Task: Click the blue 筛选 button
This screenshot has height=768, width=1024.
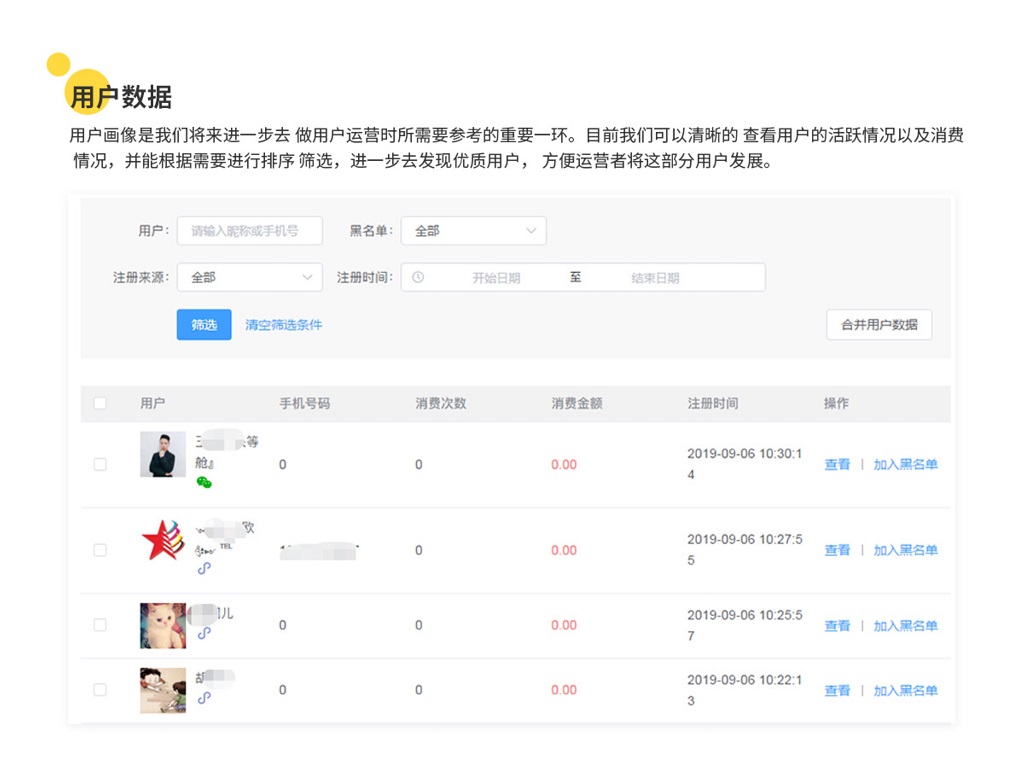Action: pos(204,325)
